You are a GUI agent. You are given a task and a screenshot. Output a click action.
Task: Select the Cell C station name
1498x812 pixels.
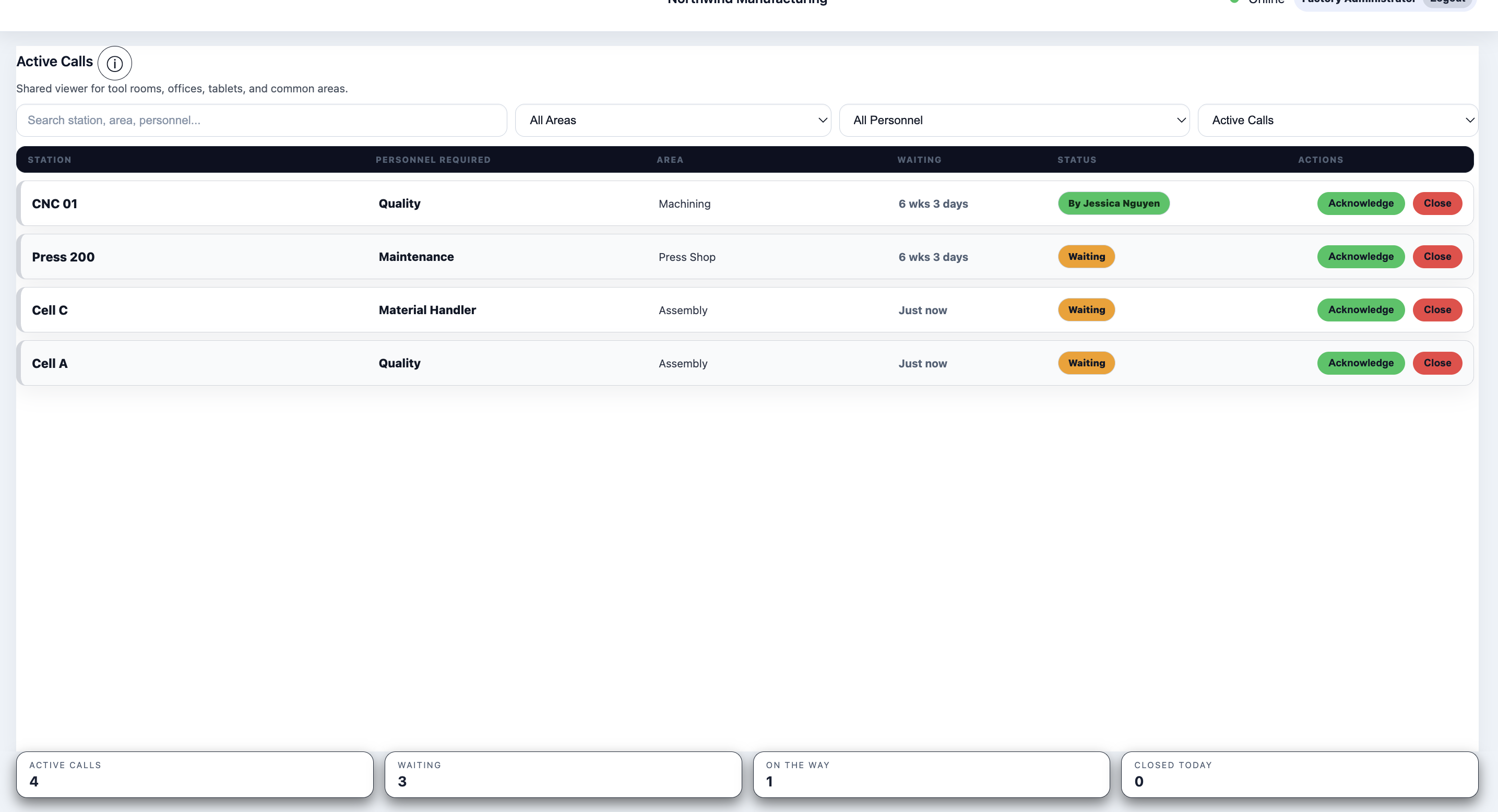tap(50, 311)
